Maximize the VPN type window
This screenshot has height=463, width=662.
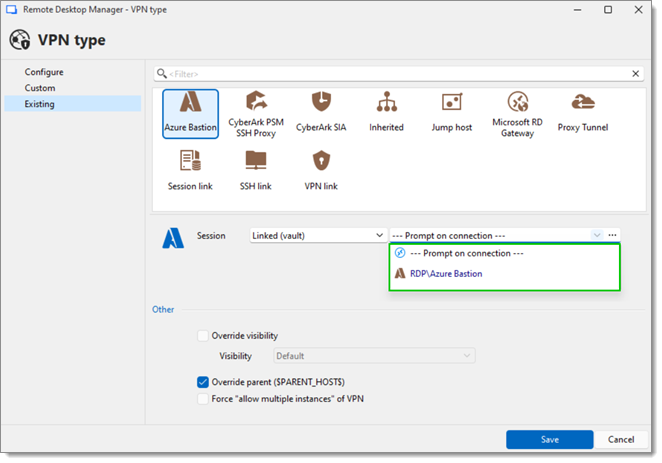click(x=608, y=9)
